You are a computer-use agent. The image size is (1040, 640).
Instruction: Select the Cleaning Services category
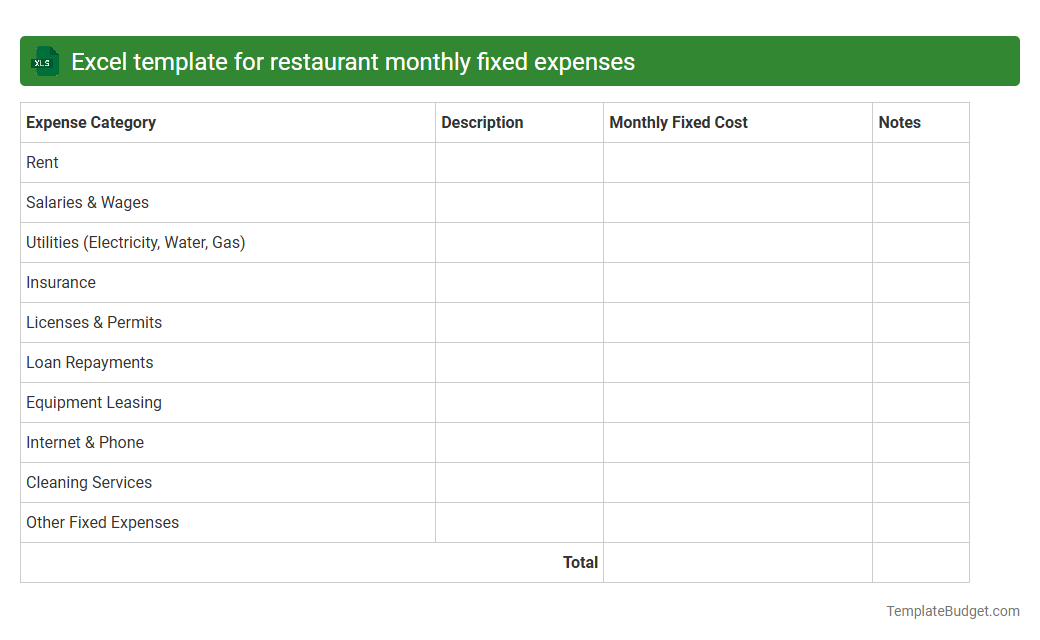tap(88, 482)
